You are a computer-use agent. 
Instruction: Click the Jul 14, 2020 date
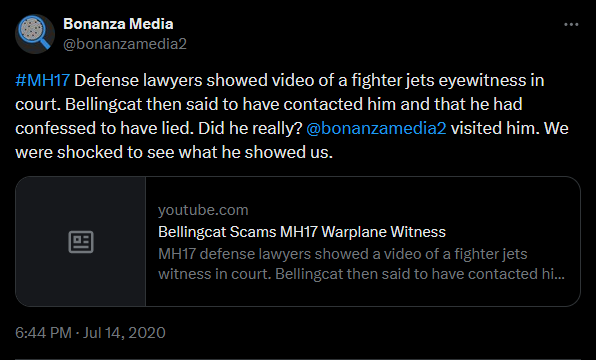click(x=124, y=333)
